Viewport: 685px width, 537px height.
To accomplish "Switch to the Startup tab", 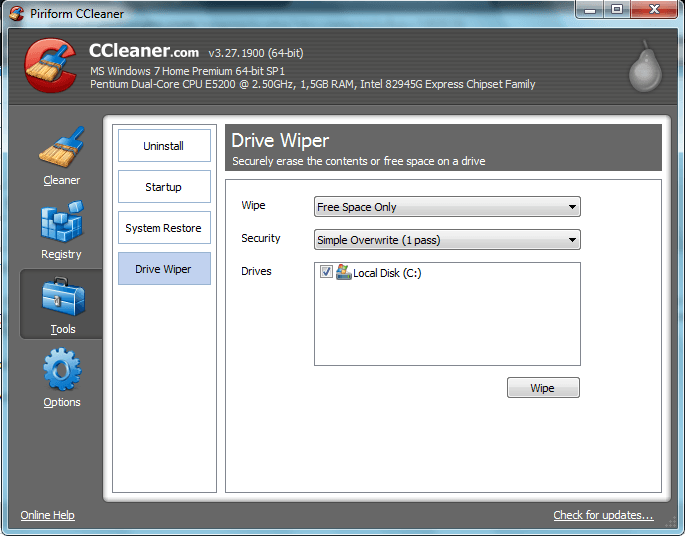I will click(x=164, y=187).
